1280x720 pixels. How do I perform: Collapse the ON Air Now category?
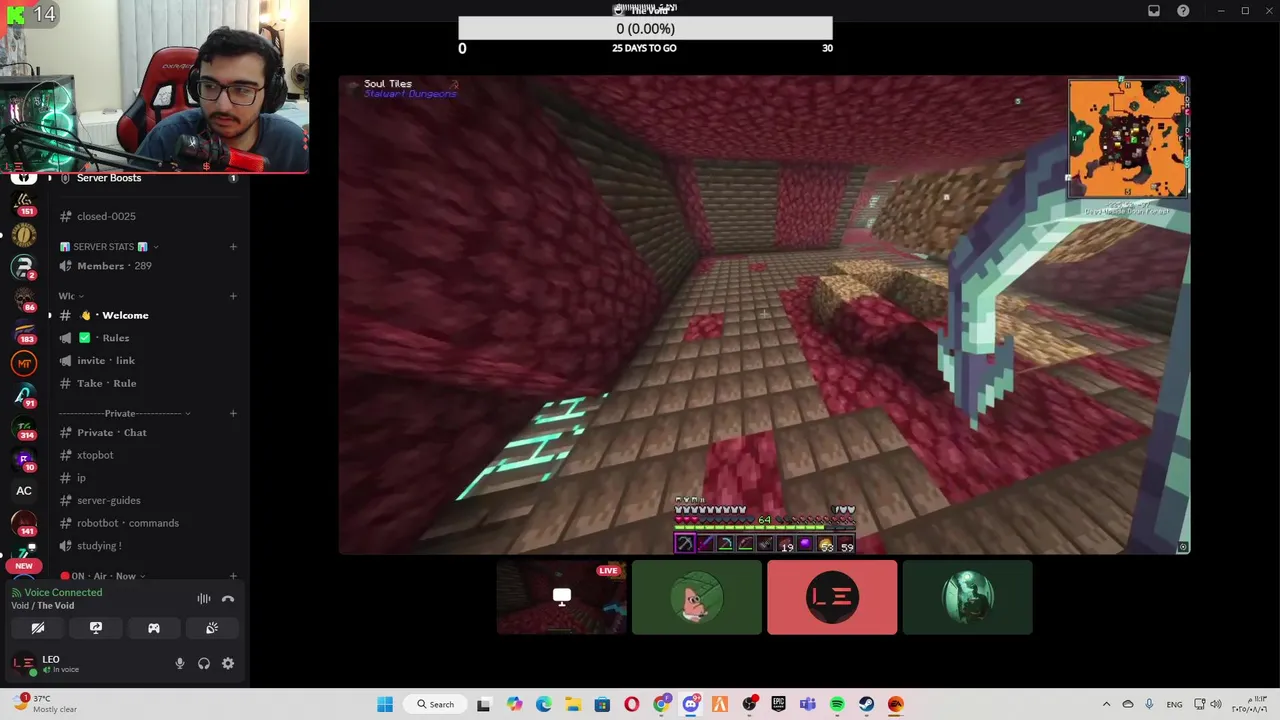[103, 576]
